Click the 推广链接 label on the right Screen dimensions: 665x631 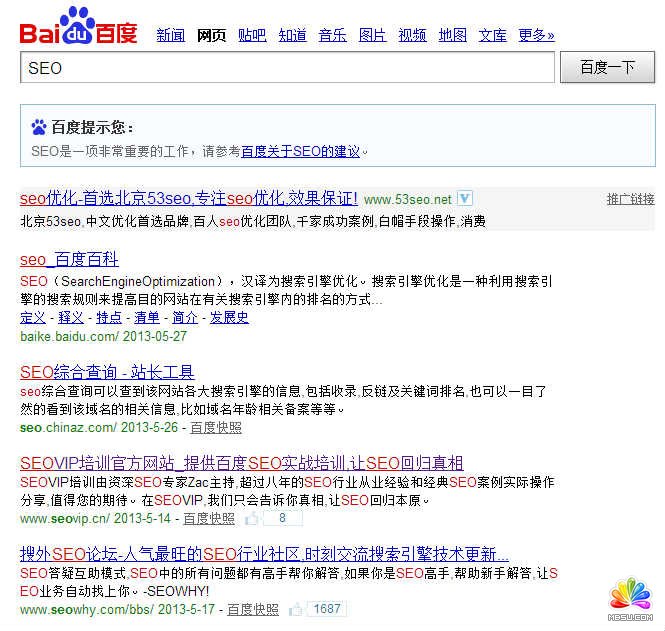(x=630, y=199)
